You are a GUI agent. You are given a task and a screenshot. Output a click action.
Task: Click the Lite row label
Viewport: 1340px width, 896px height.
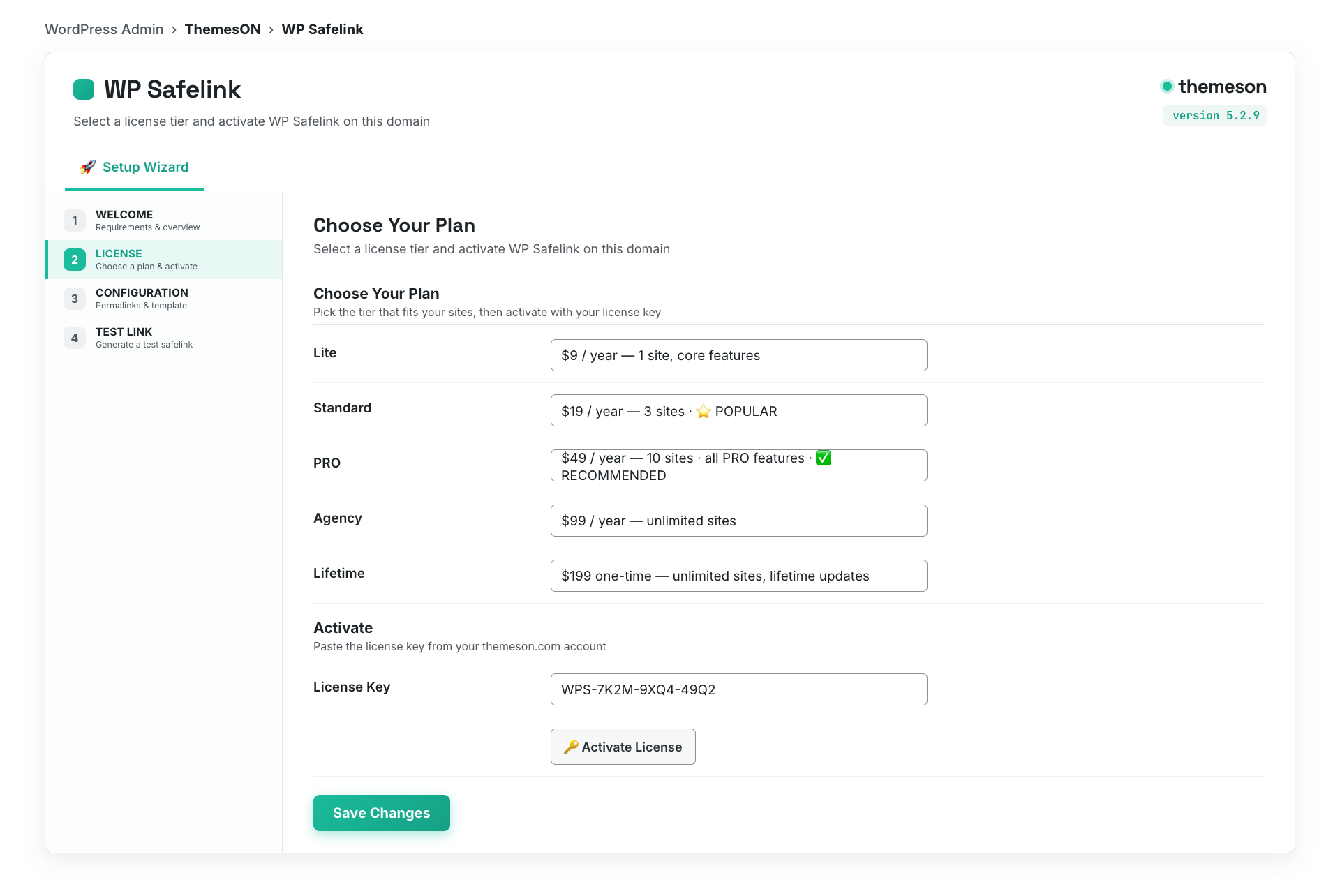point(325,353)
